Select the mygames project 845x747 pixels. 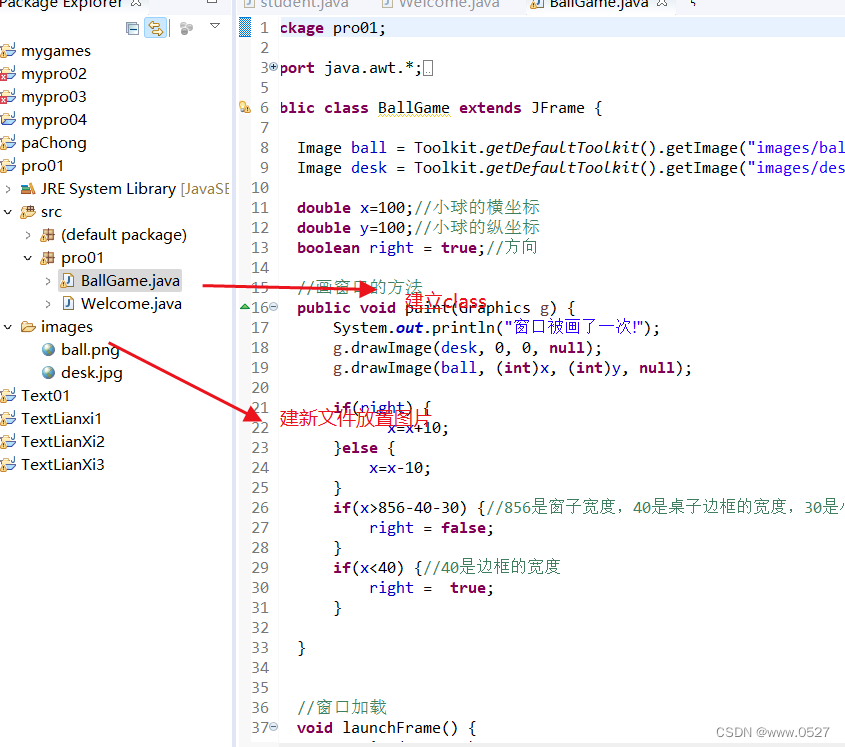click(56, 51)
